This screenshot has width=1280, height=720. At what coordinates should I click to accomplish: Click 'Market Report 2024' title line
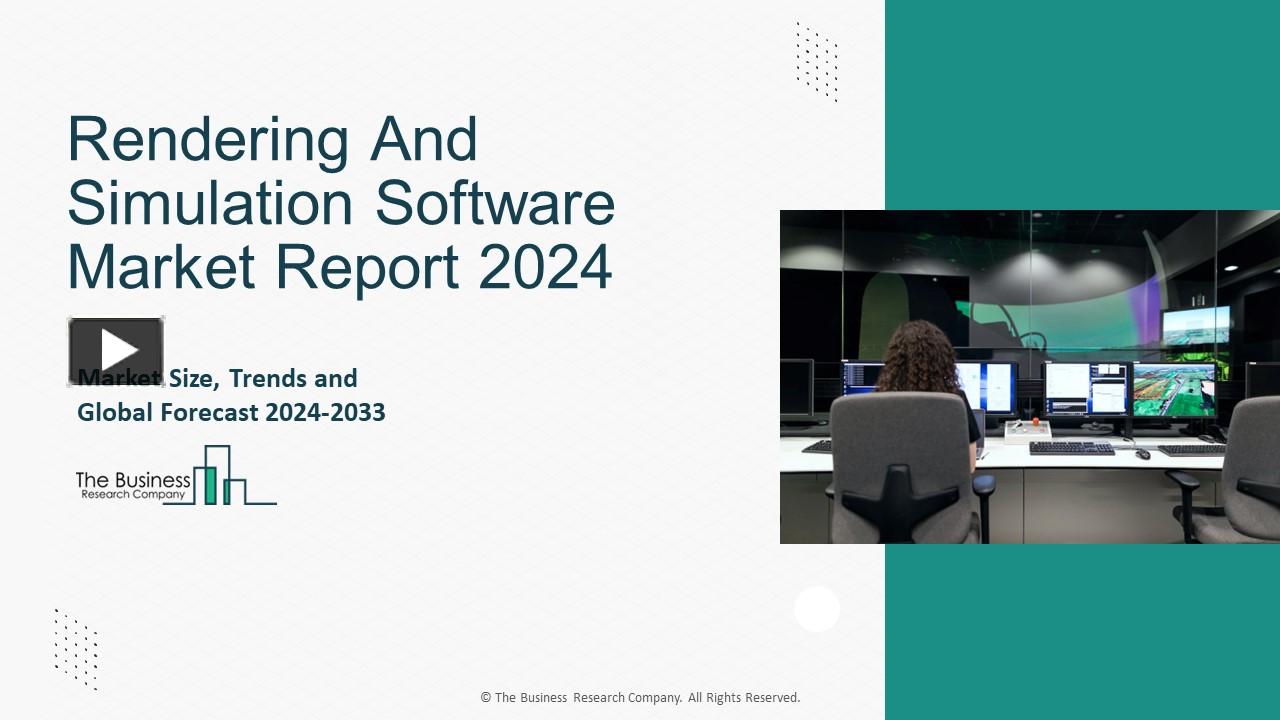[x=340, y=266]
